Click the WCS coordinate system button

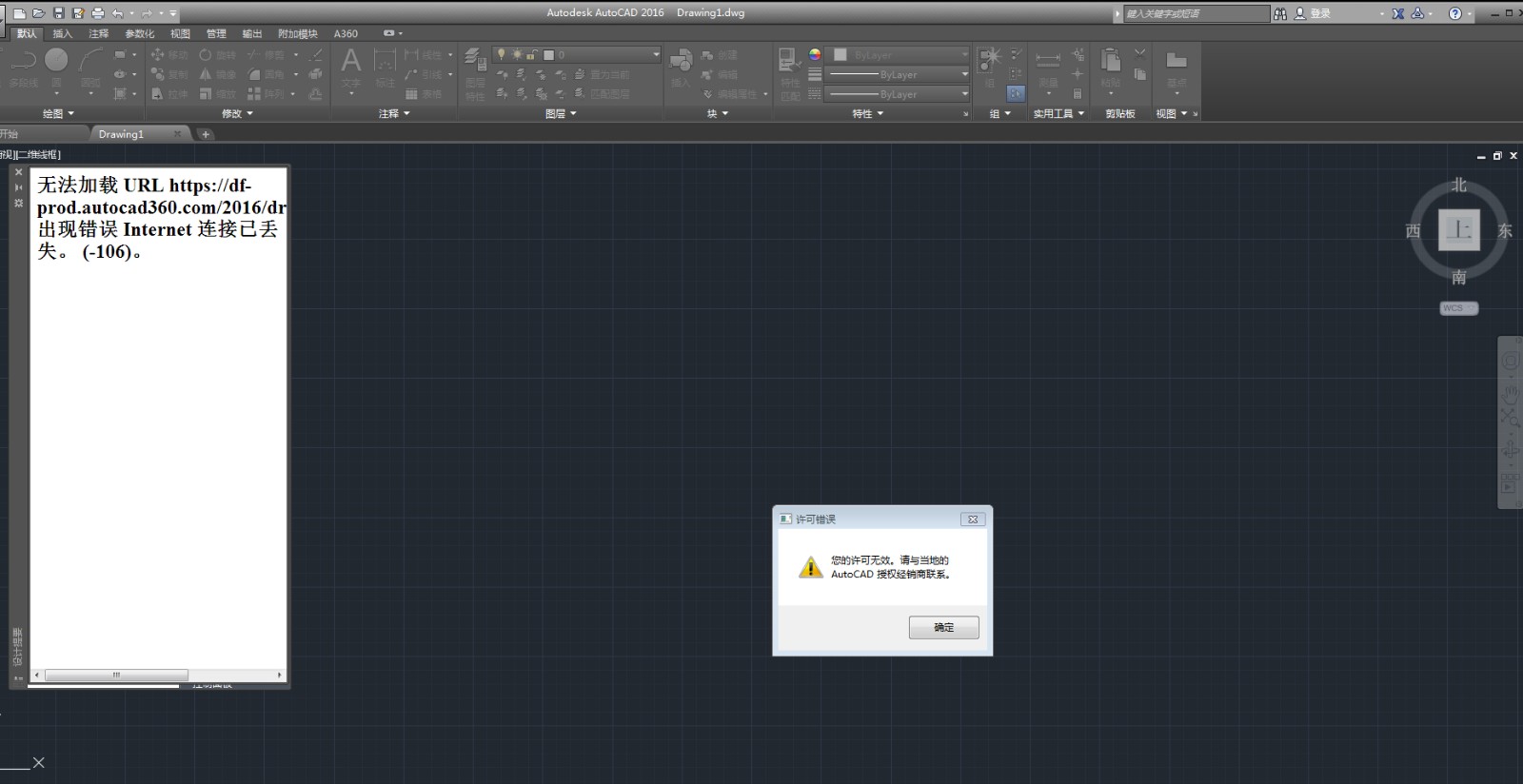(x=1458, y=308)
